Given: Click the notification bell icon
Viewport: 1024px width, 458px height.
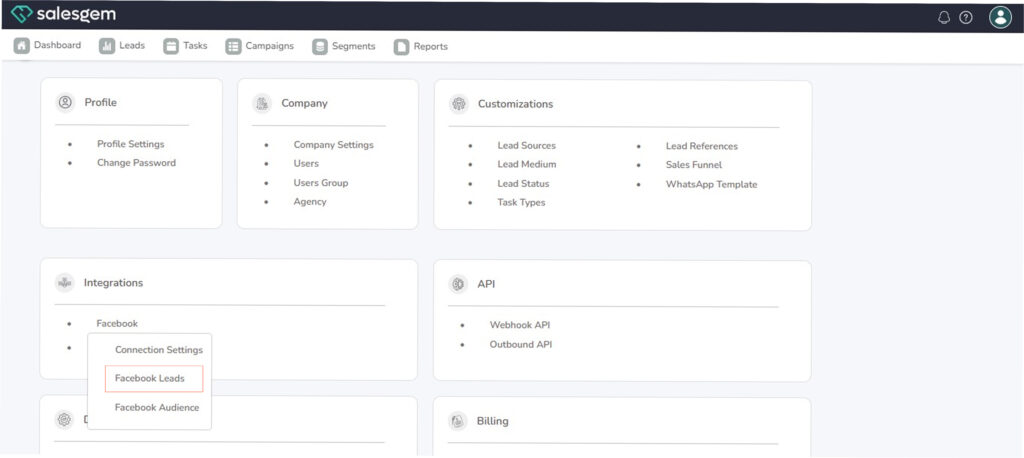Looking at the screenshot, I should pyautogui.click(x=944, y=17).
